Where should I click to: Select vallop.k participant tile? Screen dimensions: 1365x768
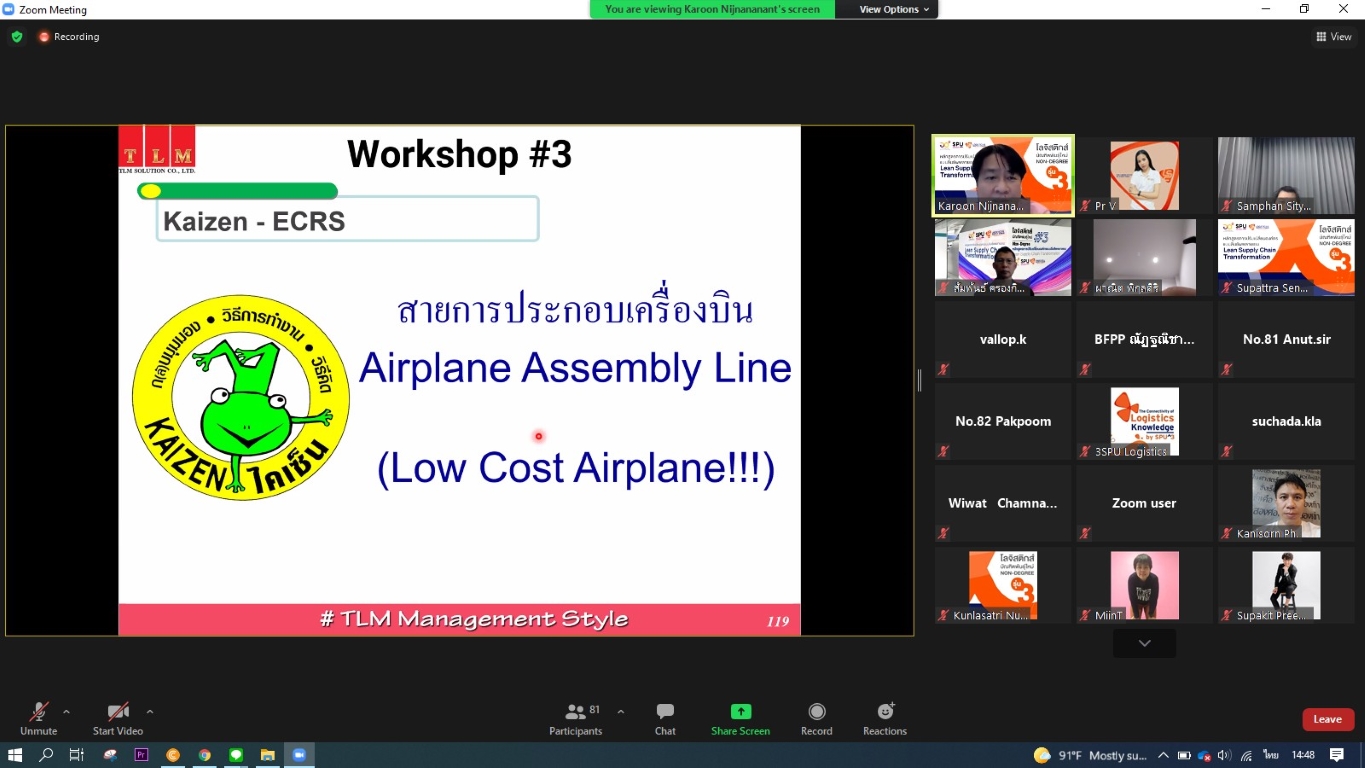tap(1003, 340)
